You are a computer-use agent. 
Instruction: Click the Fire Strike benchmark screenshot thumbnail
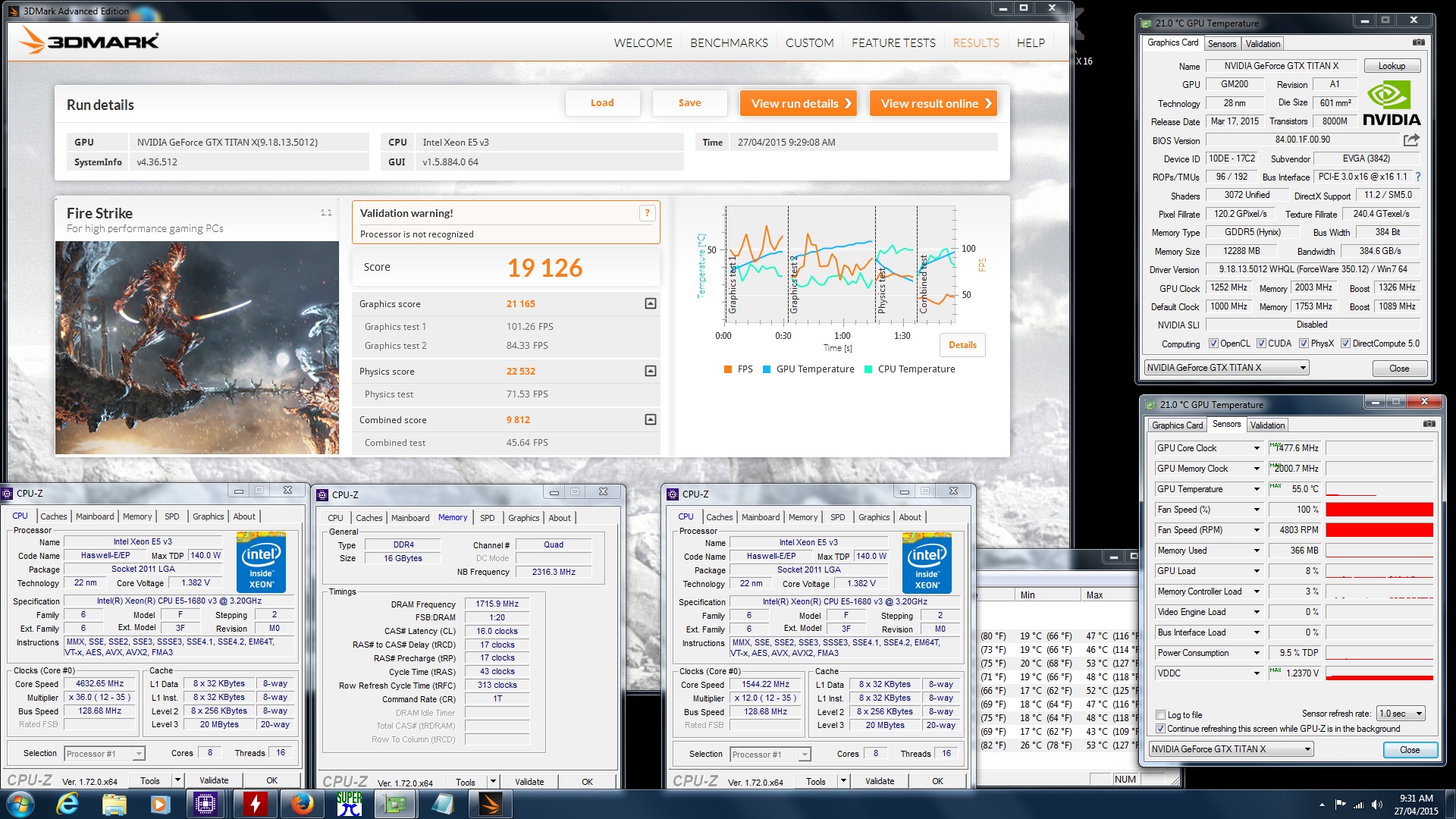coord(197,347)
